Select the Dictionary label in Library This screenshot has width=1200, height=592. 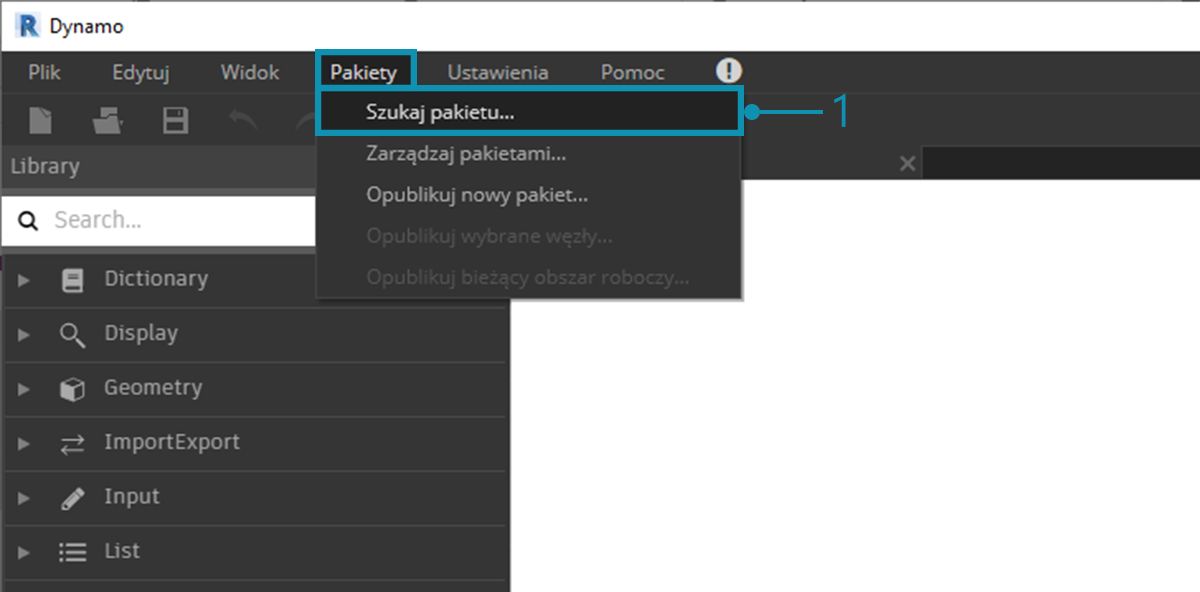pyautogui.click(x=156, y=279)
